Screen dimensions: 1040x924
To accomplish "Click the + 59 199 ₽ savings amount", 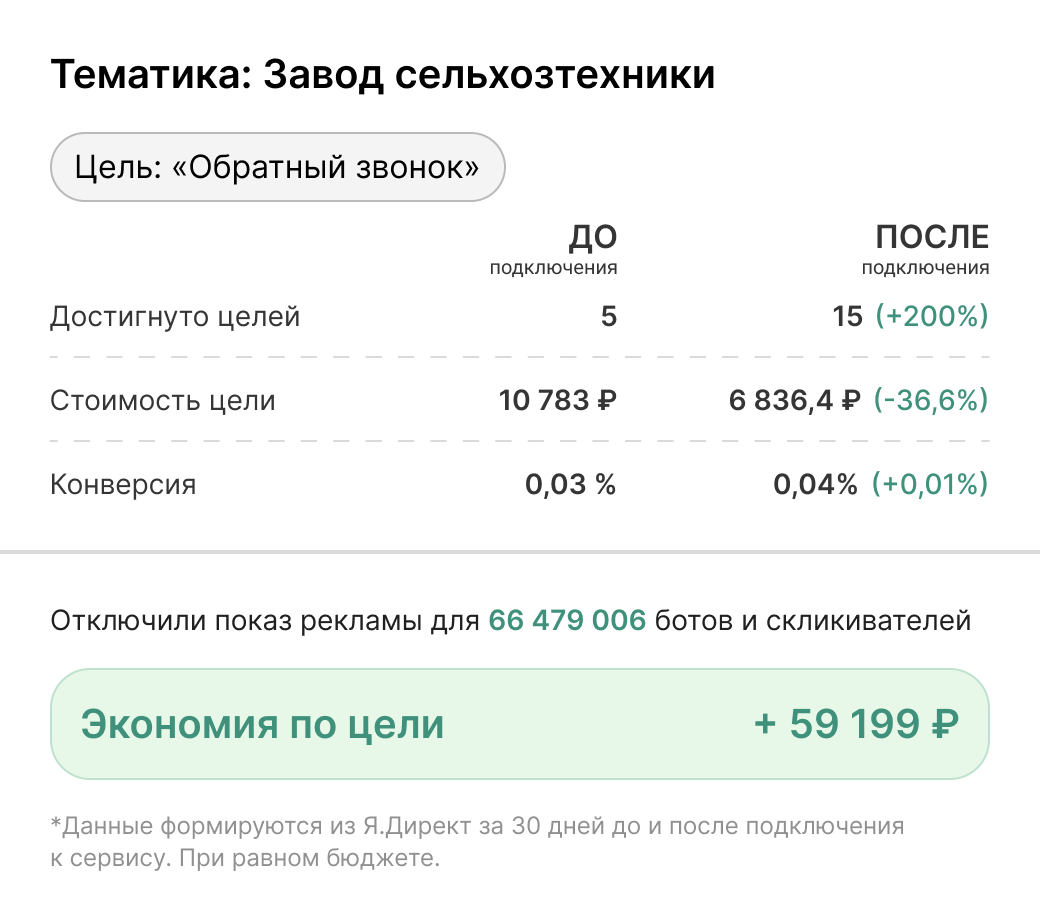I will [857, 724].
